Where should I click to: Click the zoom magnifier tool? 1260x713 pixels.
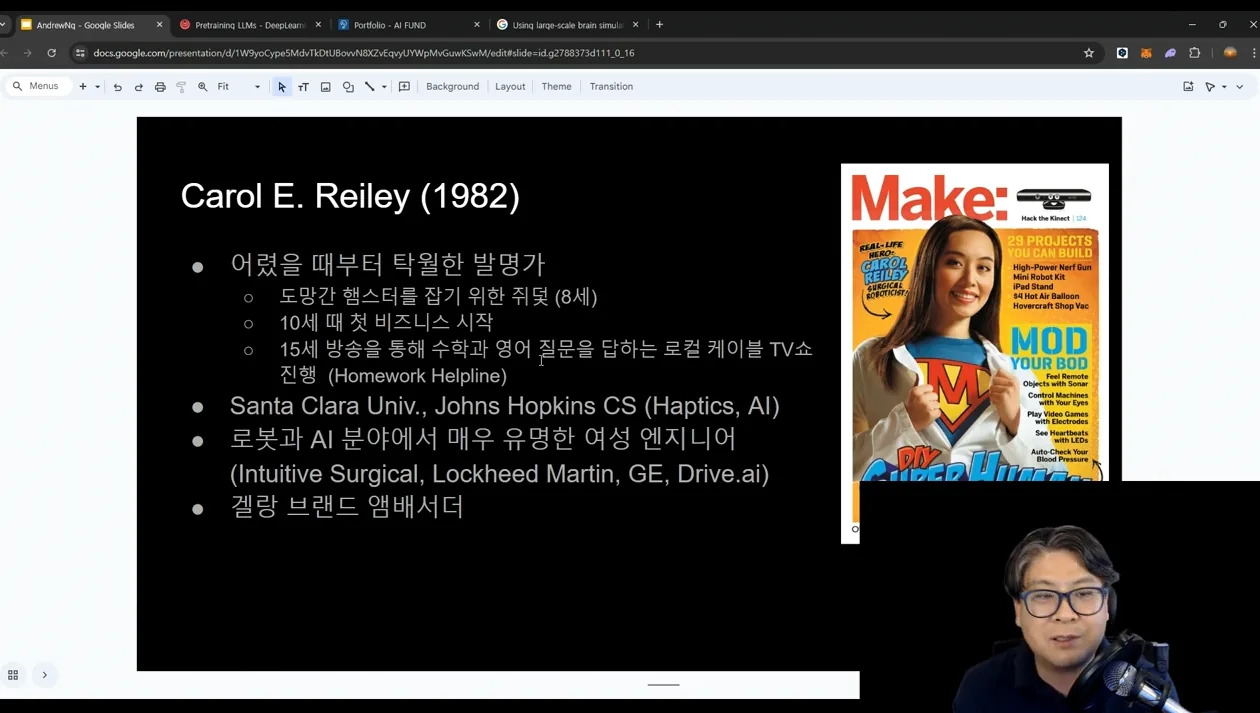point(203,87)
